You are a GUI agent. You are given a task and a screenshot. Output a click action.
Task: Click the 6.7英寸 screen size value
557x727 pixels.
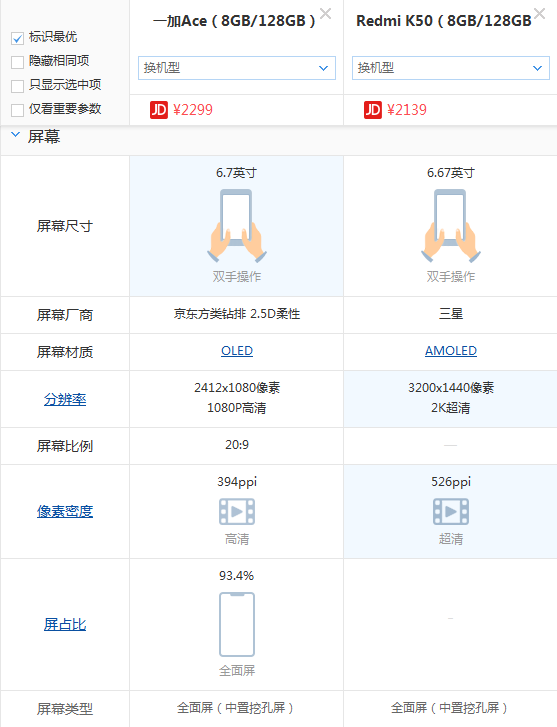pos(237,173)
